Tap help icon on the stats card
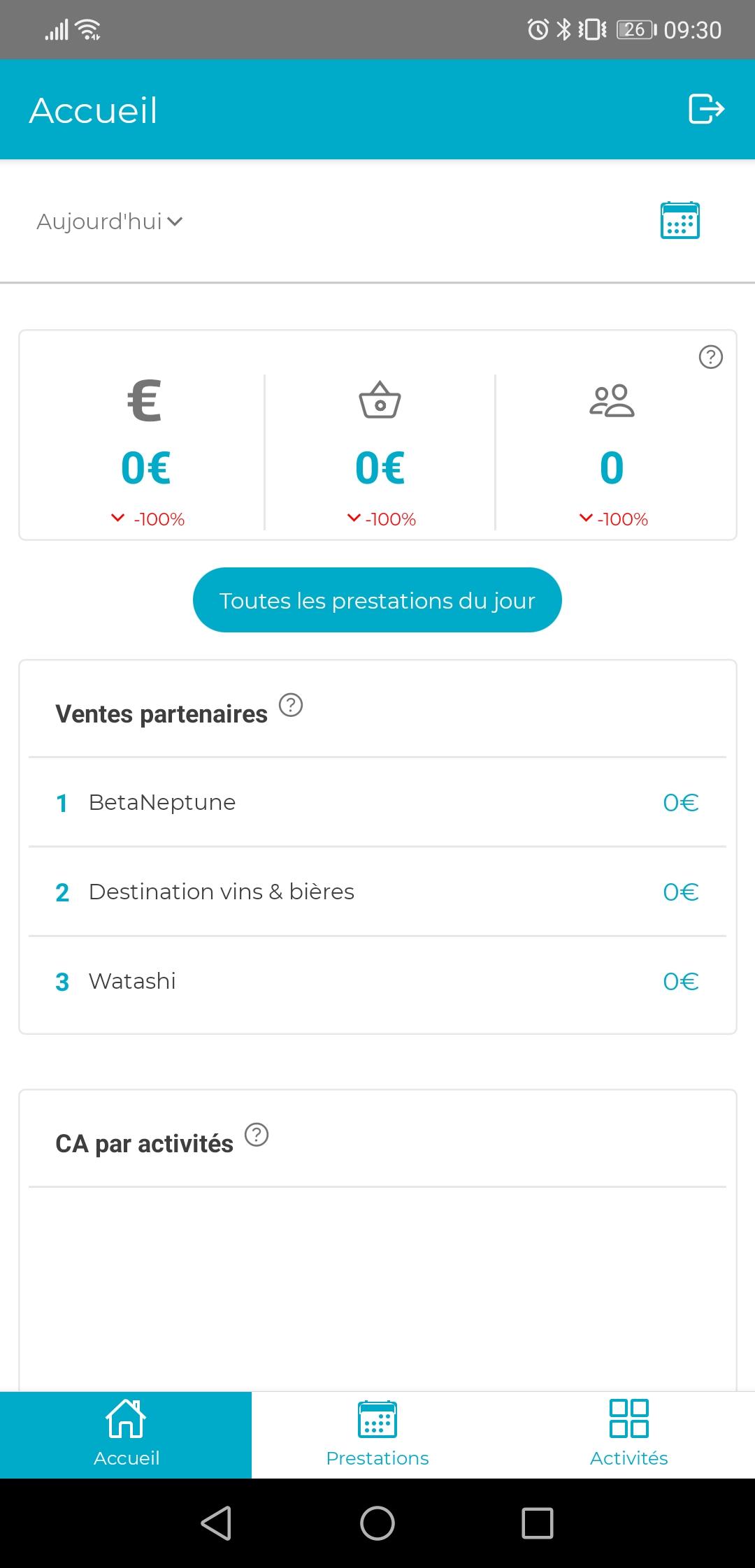The width and height of the screenshot is (755, 1568). (710, 357)
